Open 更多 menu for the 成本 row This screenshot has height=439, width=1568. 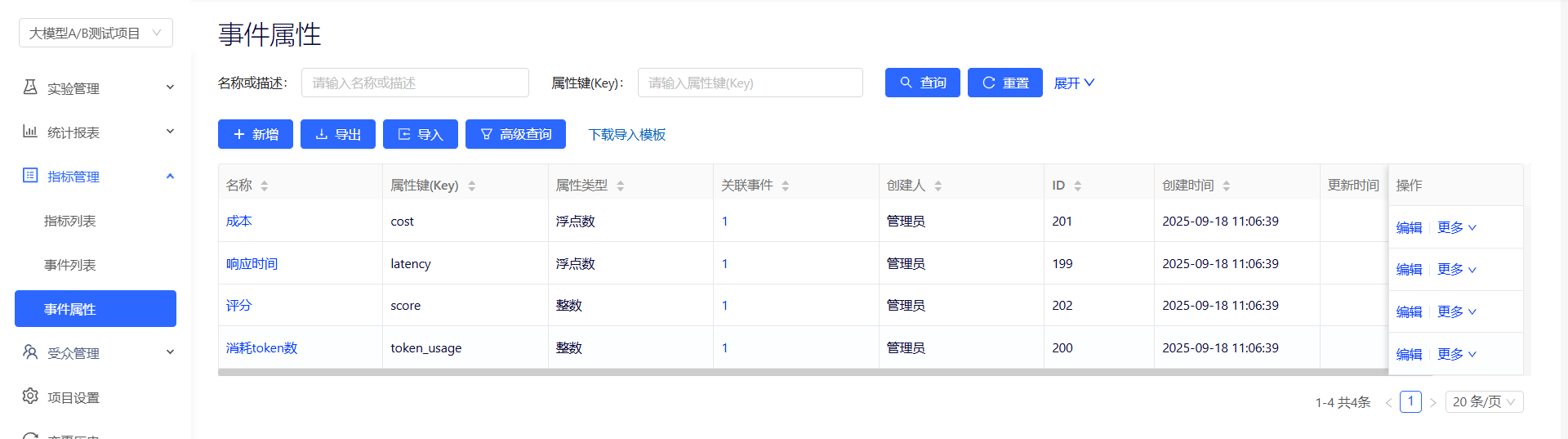(x=1456, y=227)
